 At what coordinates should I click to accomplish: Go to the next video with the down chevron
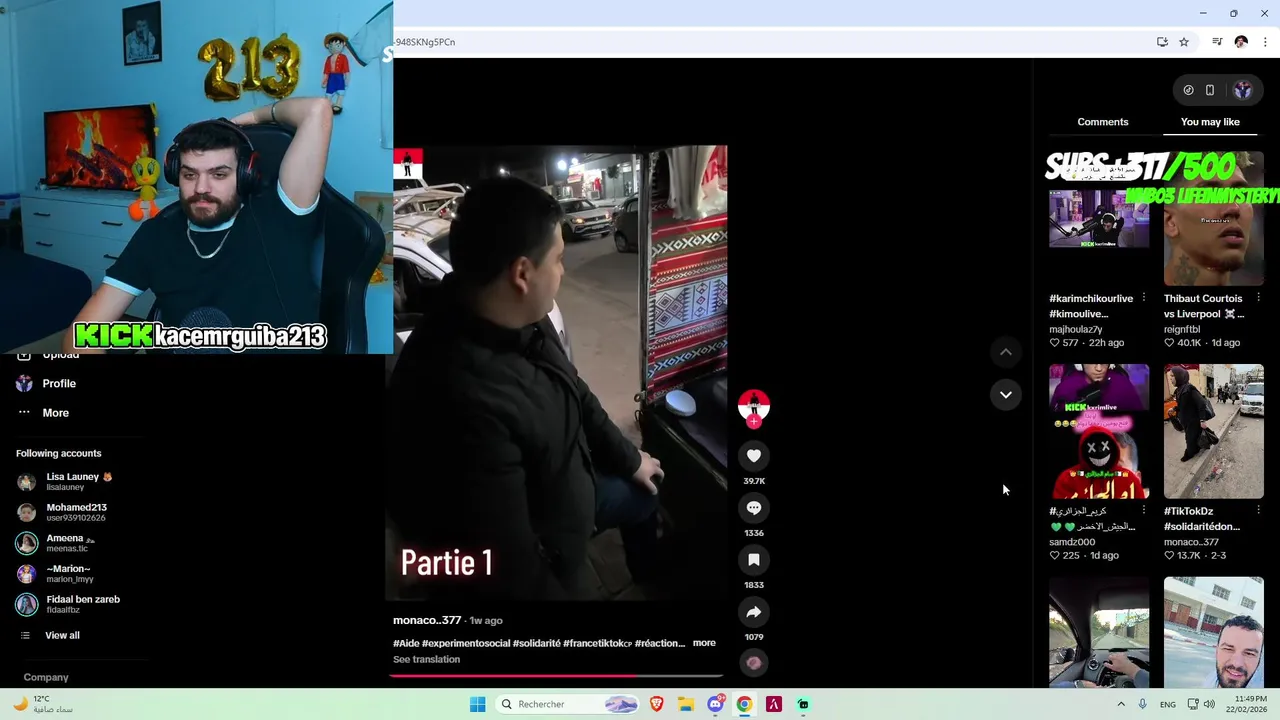pyautogui.click(x=1006, y=395)
